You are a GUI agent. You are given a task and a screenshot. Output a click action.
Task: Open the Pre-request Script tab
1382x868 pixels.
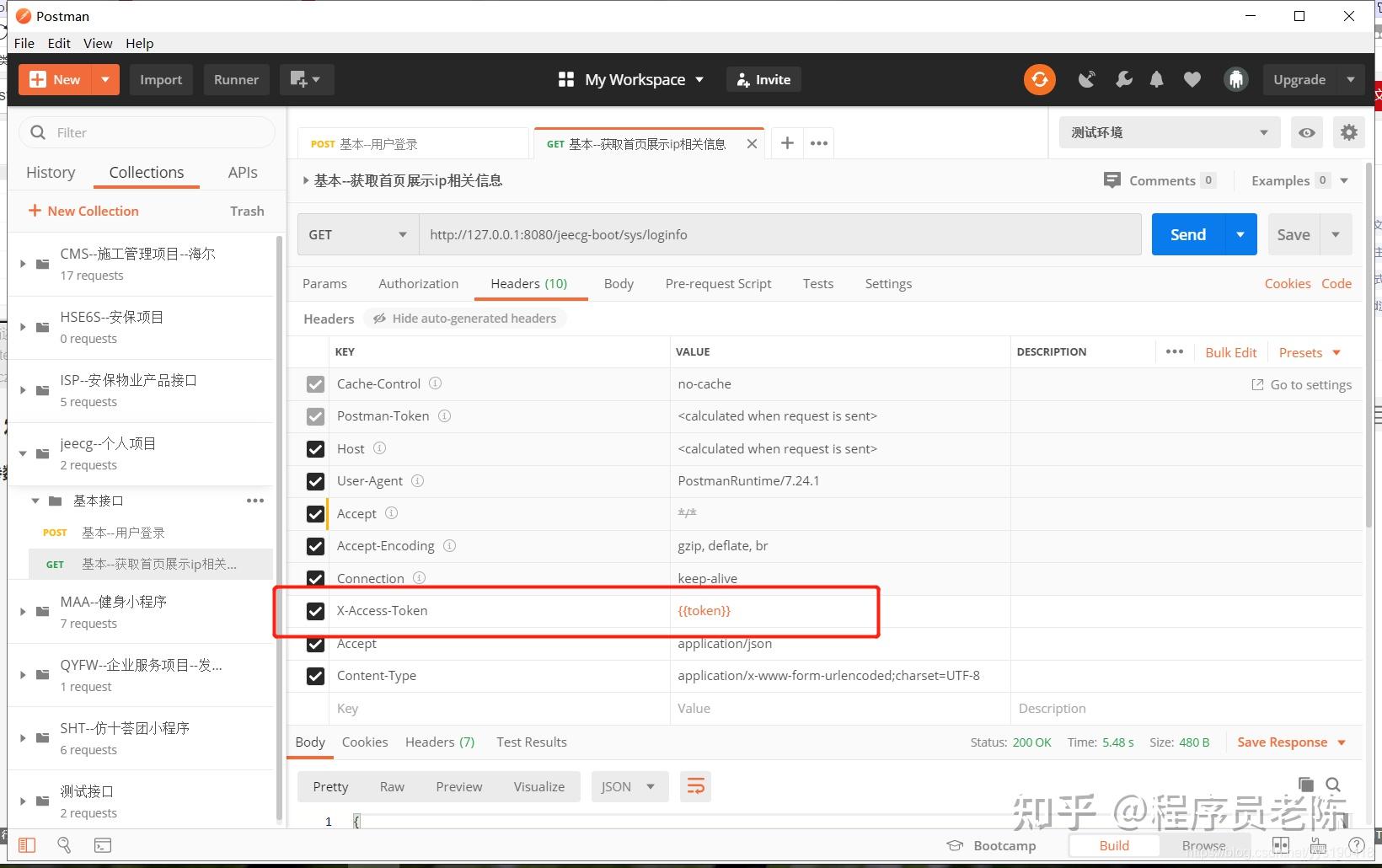[718, 283]
